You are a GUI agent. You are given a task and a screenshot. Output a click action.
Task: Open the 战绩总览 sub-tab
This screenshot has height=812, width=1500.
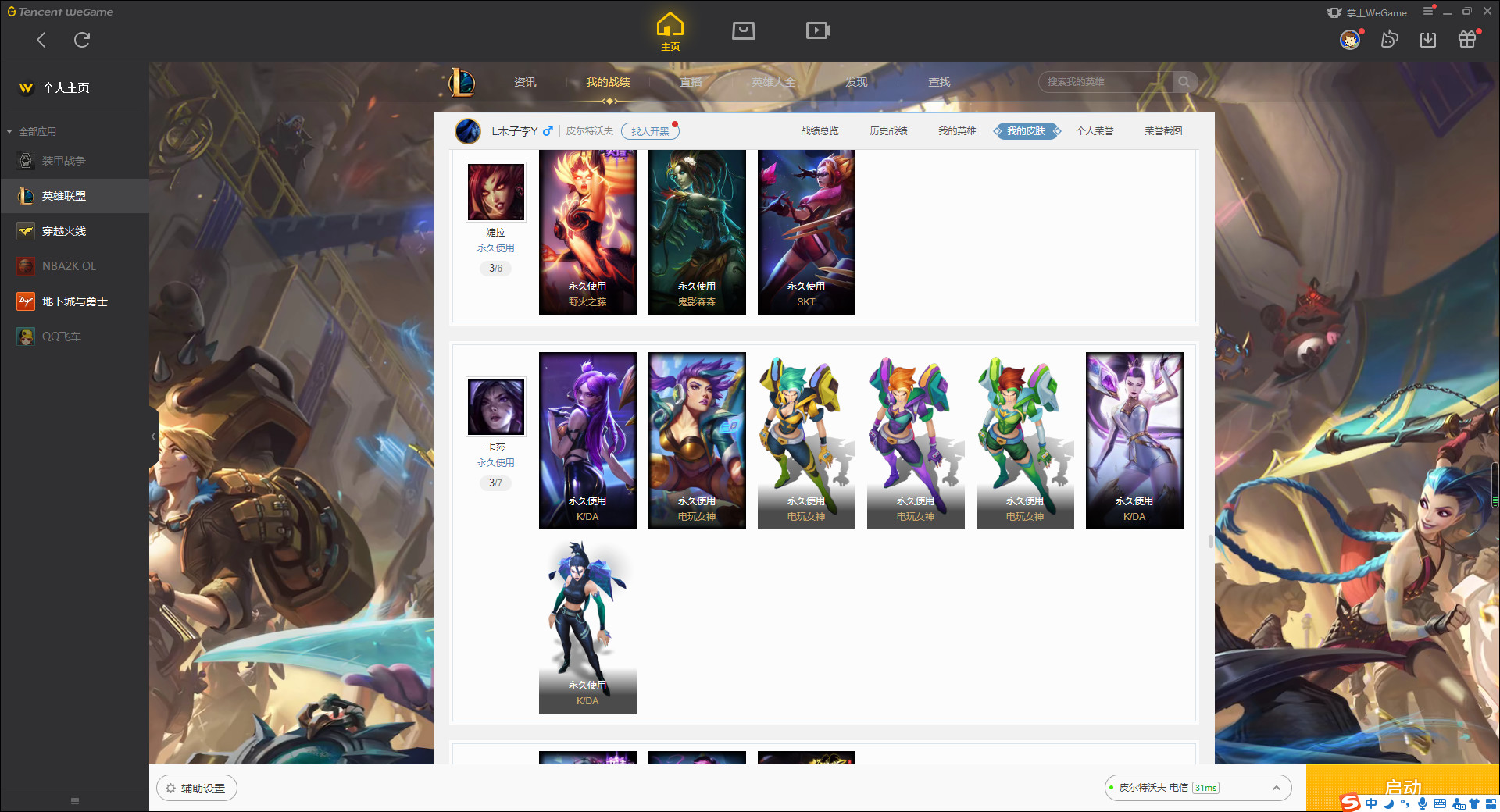tap(820, 131)
